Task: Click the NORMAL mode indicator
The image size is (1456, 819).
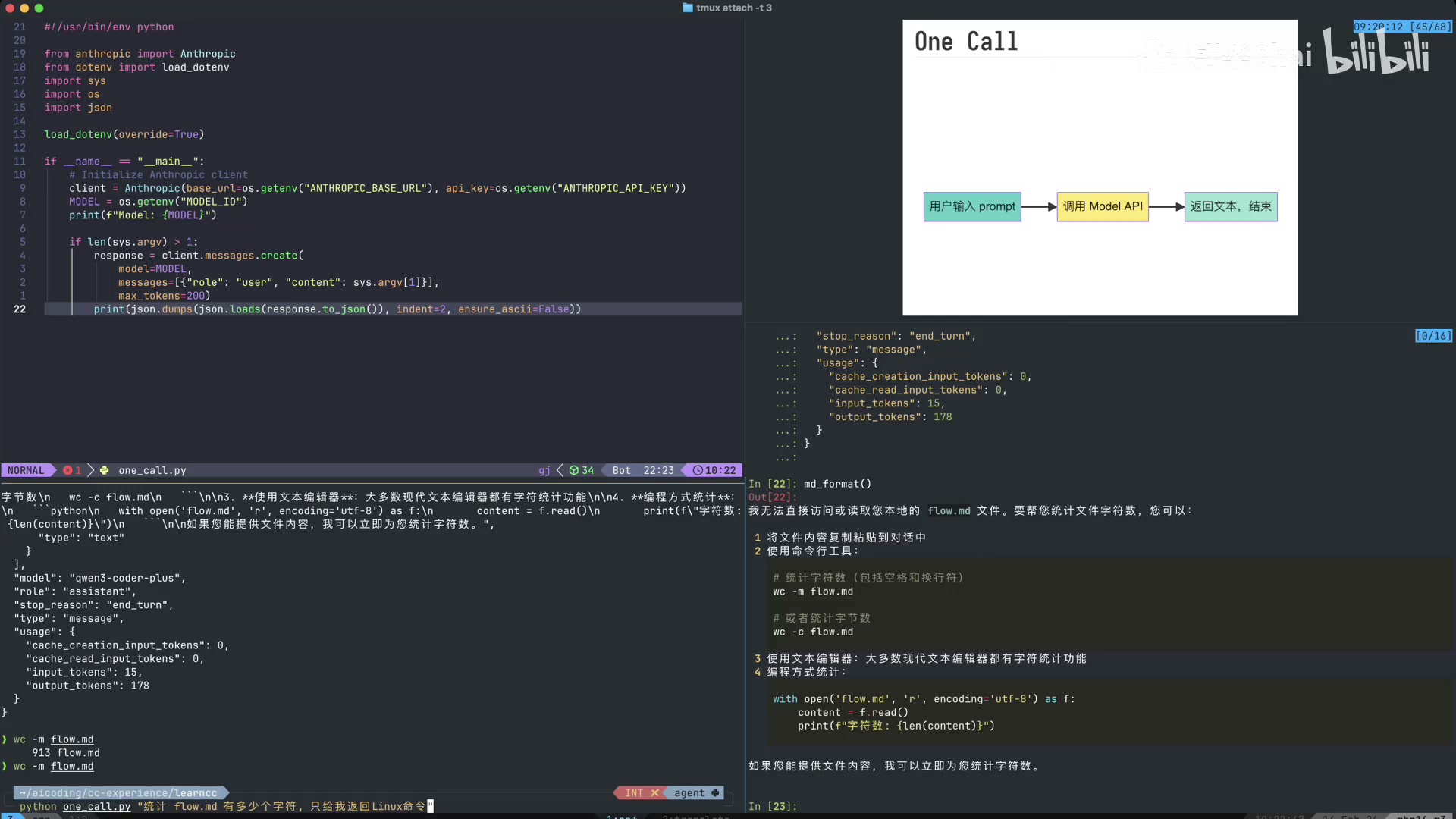Action: (26, 471)
